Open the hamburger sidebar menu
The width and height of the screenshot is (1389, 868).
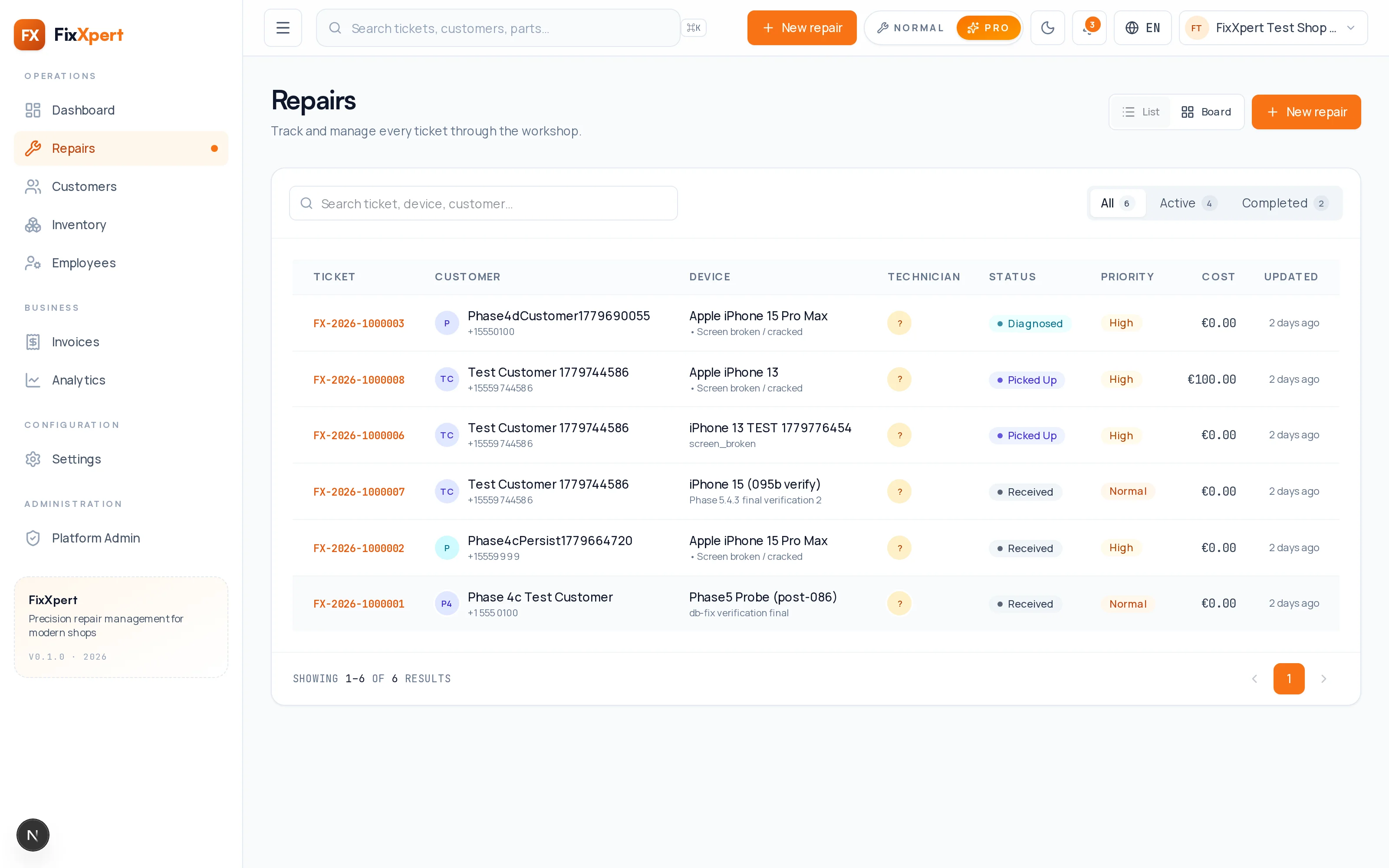coord(283,27)
